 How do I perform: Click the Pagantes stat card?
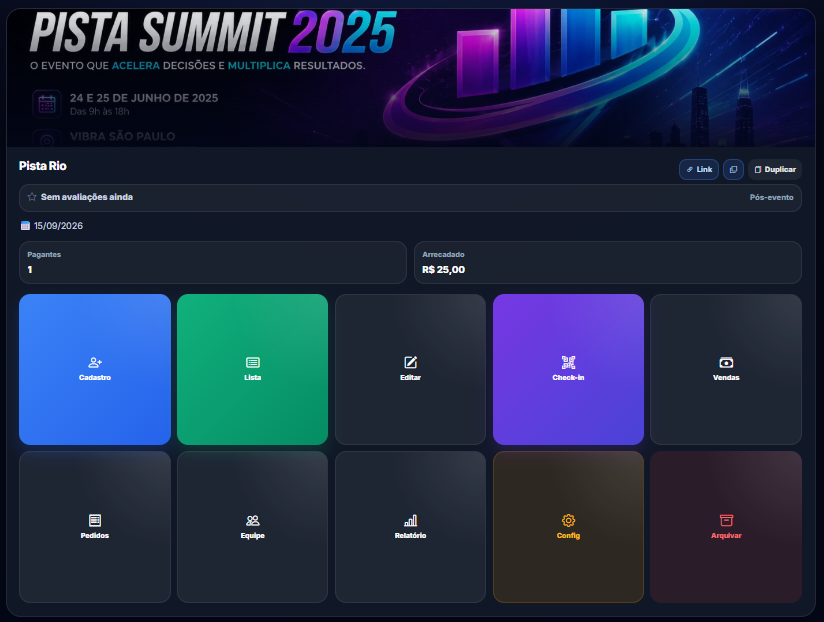pyautogui.click(x=213, y=263)
